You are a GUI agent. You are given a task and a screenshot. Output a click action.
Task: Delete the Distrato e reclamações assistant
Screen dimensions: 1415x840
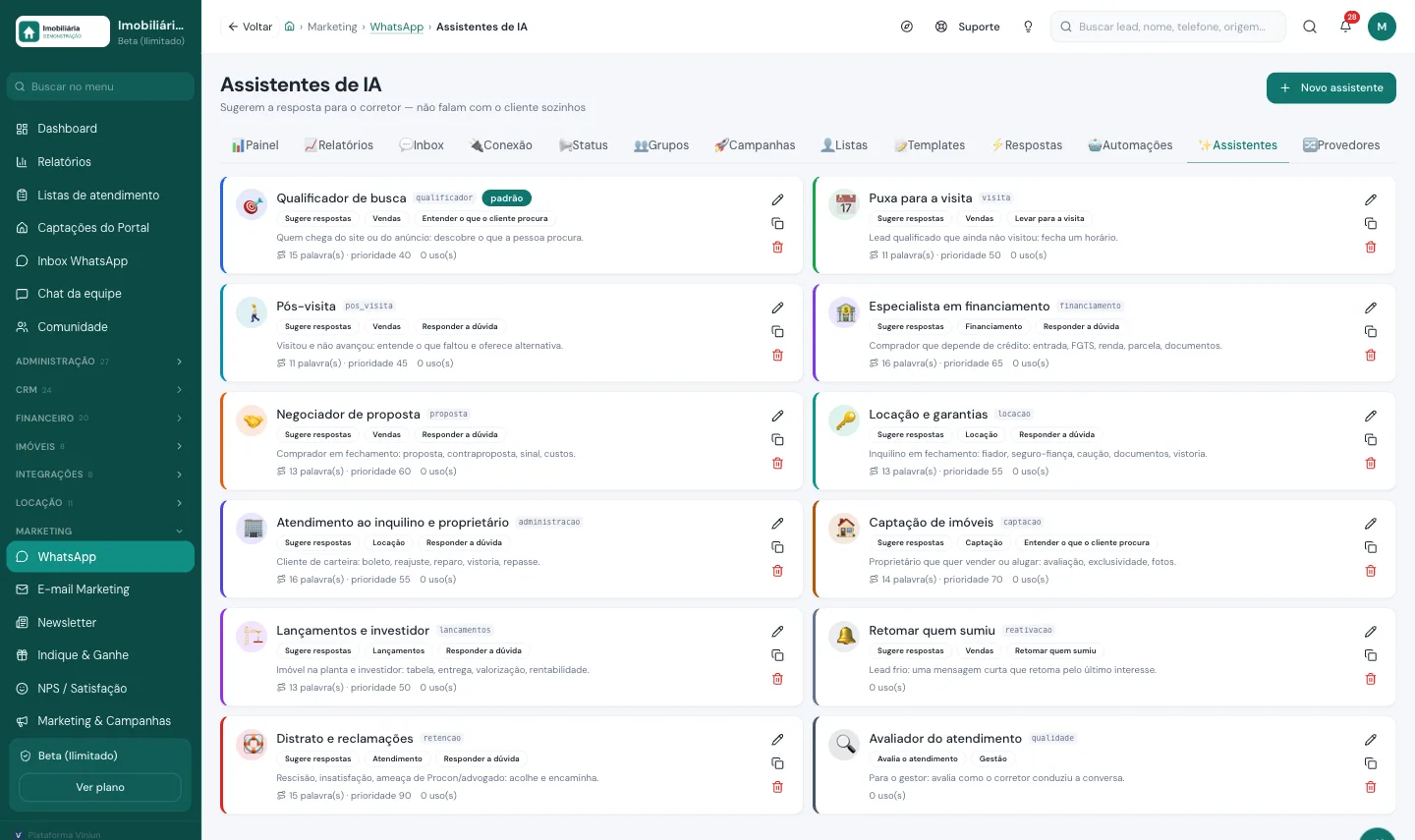coord(777,788)
